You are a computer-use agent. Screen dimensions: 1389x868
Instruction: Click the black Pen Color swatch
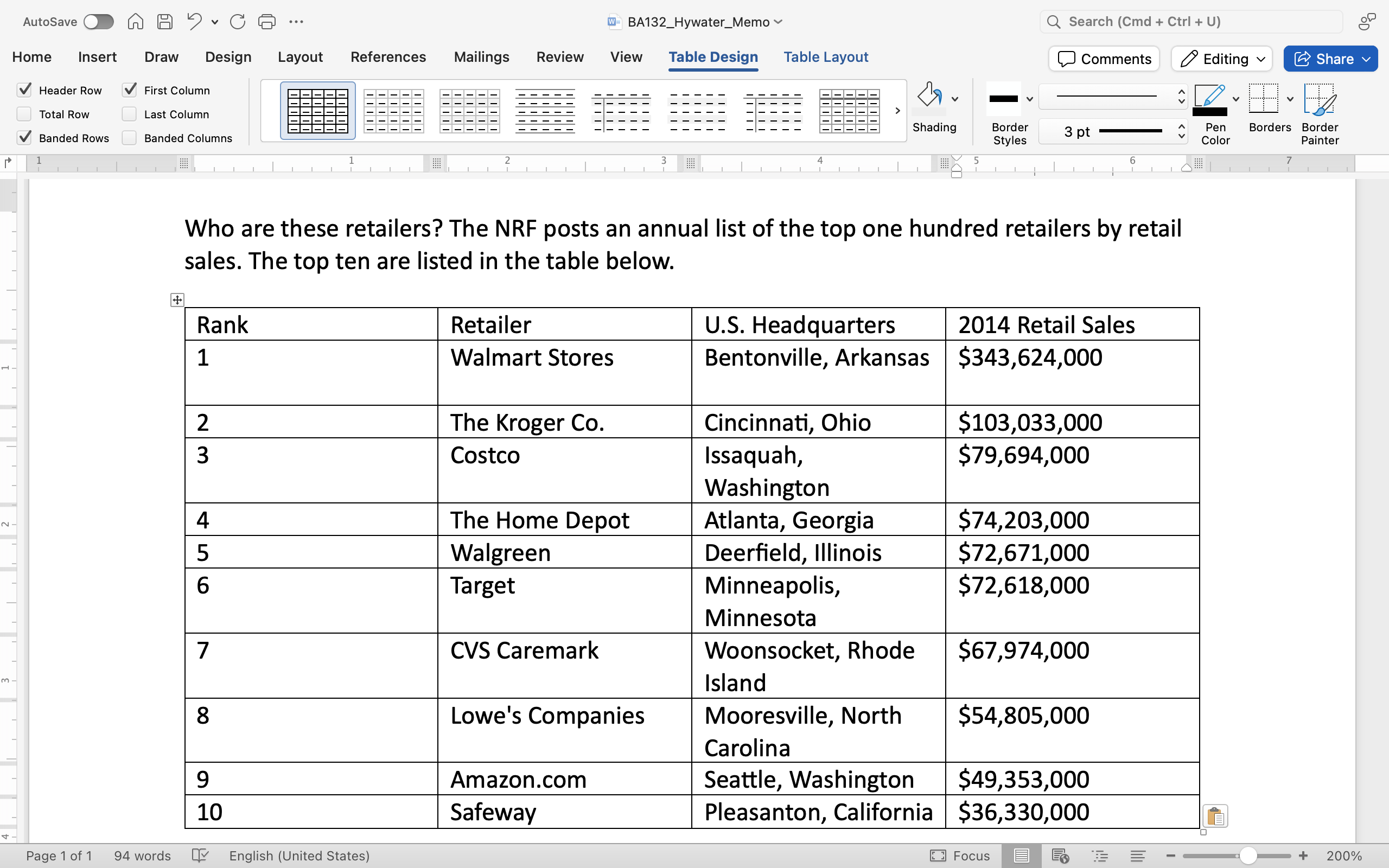[1210, 111]
